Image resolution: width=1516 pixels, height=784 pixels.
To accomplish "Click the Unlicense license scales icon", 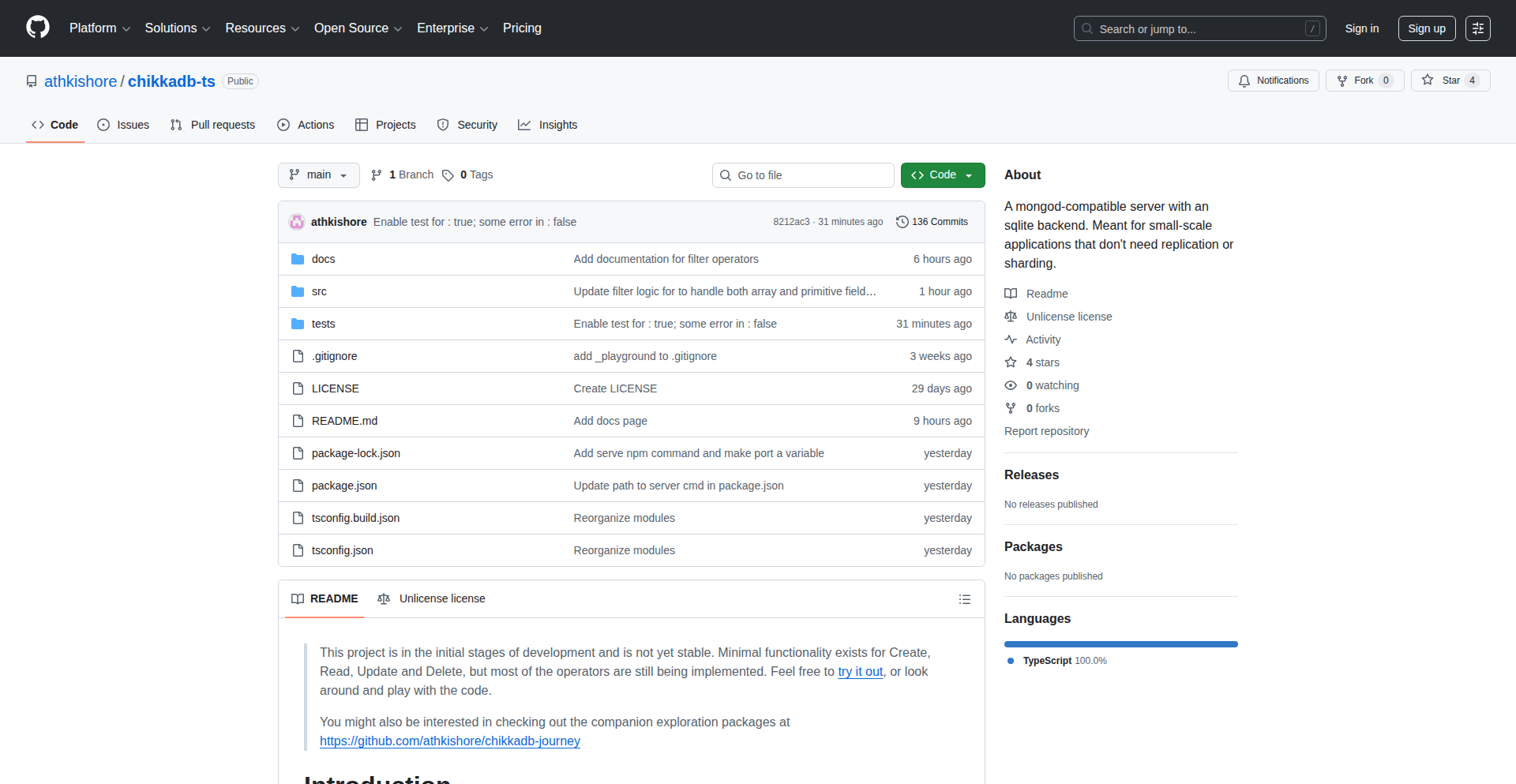I will point(1011,316).
